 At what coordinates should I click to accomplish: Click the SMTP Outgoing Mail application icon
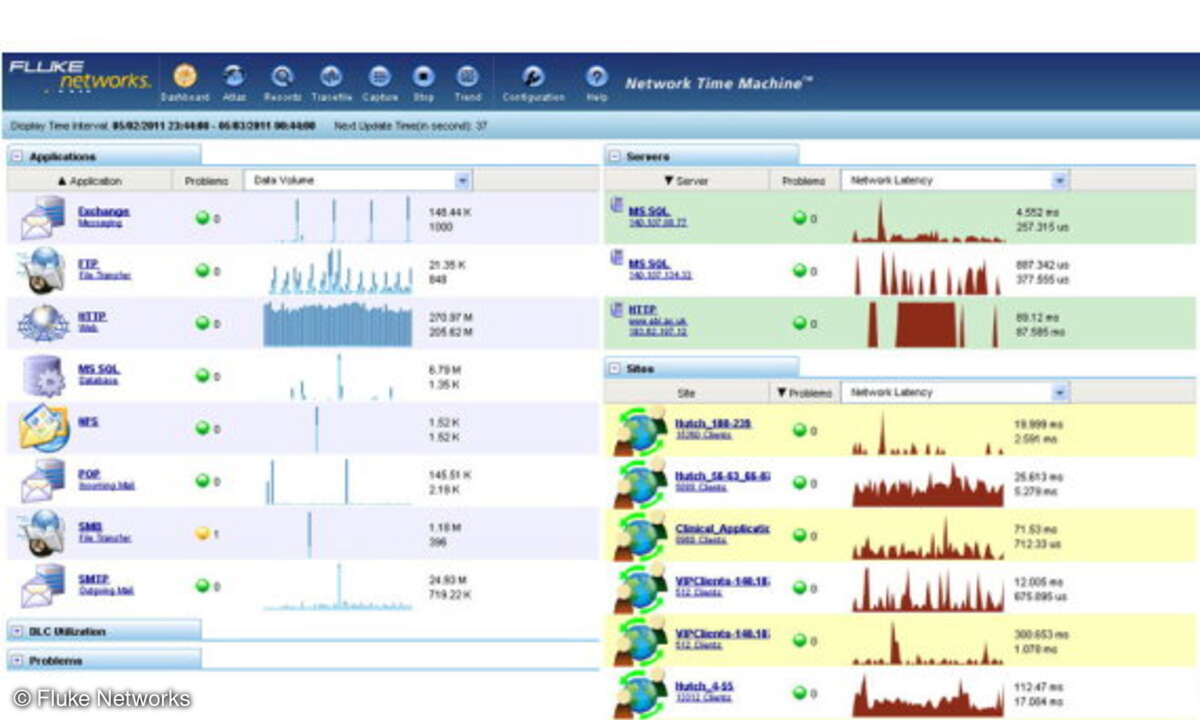pos(44,586)
